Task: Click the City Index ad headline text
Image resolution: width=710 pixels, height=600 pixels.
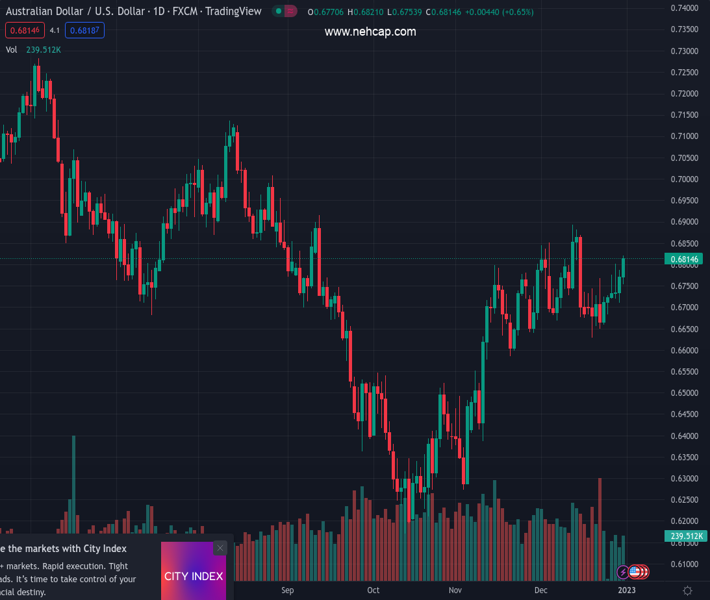Action: tap(64, 548)
